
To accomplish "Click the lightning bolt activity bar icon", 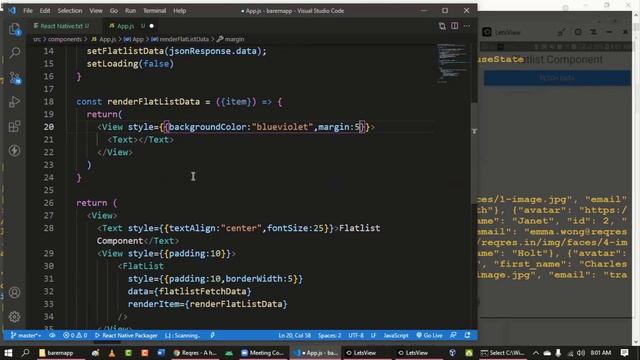I will 15,151.
